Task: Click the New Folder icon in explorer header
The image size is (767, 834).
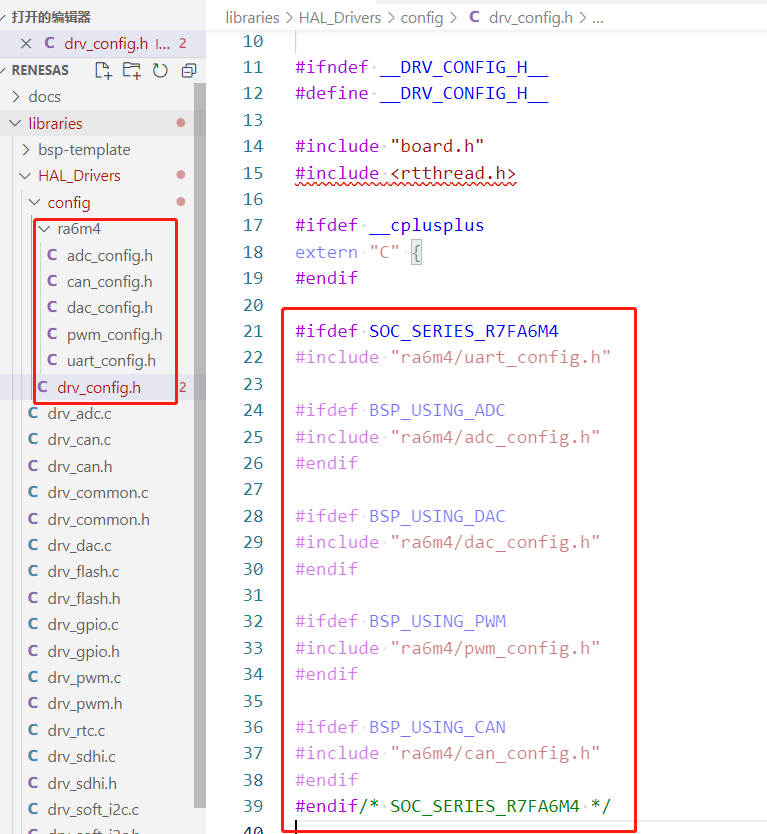Action: pos(131,70)
